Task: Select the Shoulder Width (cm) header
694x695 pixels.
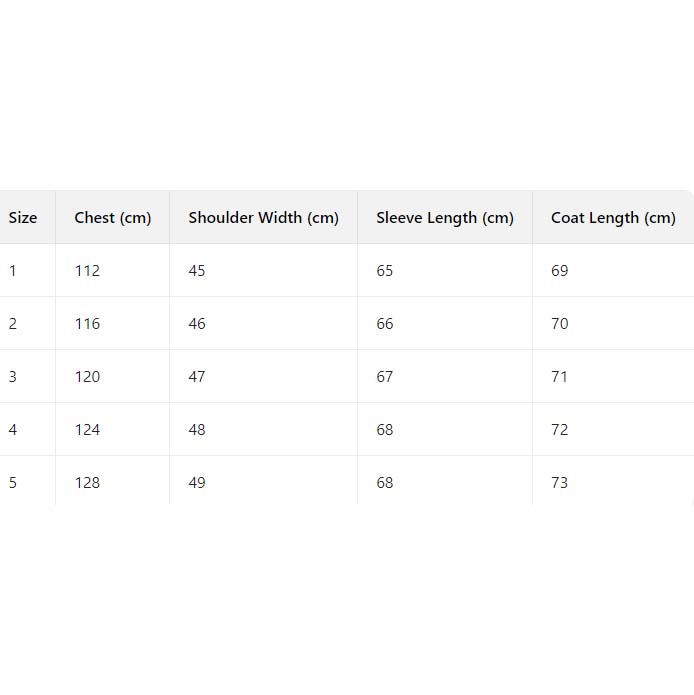Action: pos(264,218)
